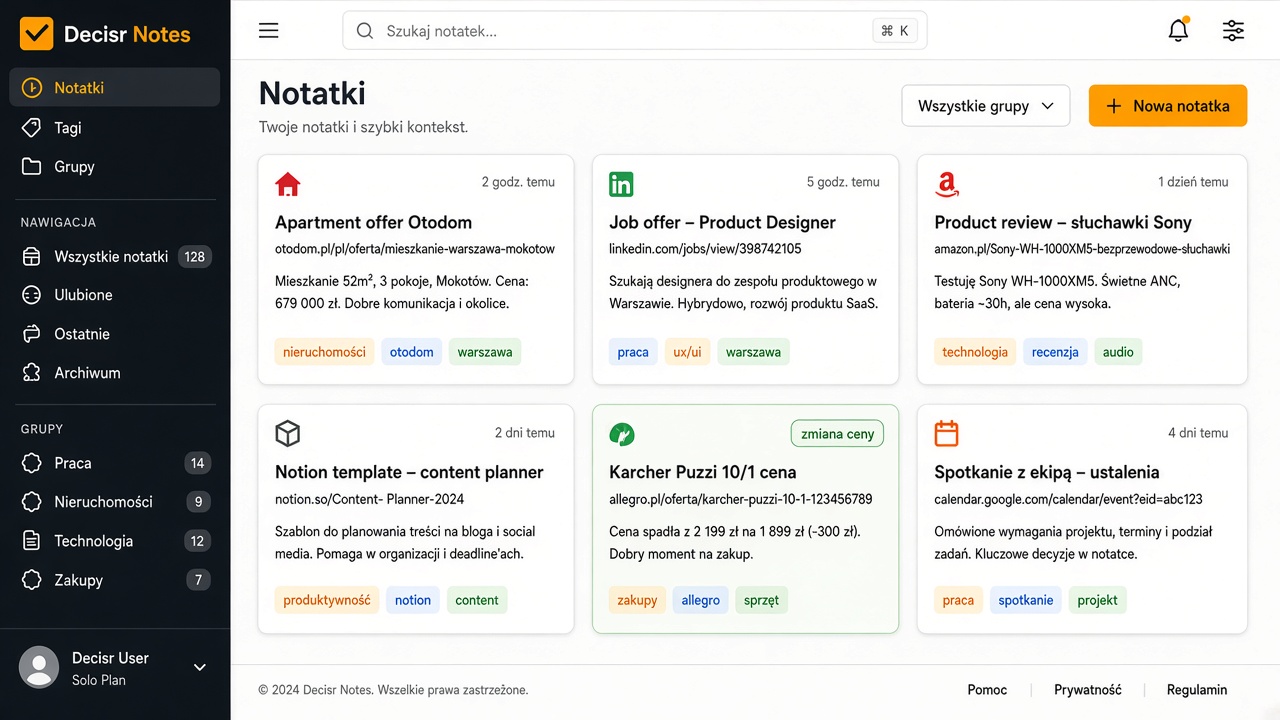Open Notion template – content planner title
The width and height of the screenshot is (1280, 720).
point(409,472)
